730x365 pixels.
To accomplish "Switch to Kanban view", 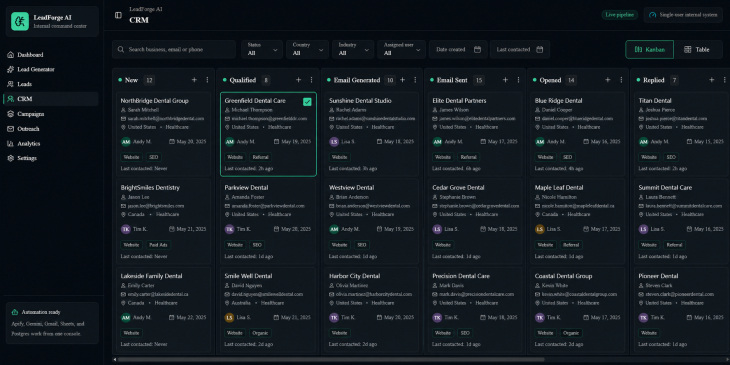I will (649, 49).
